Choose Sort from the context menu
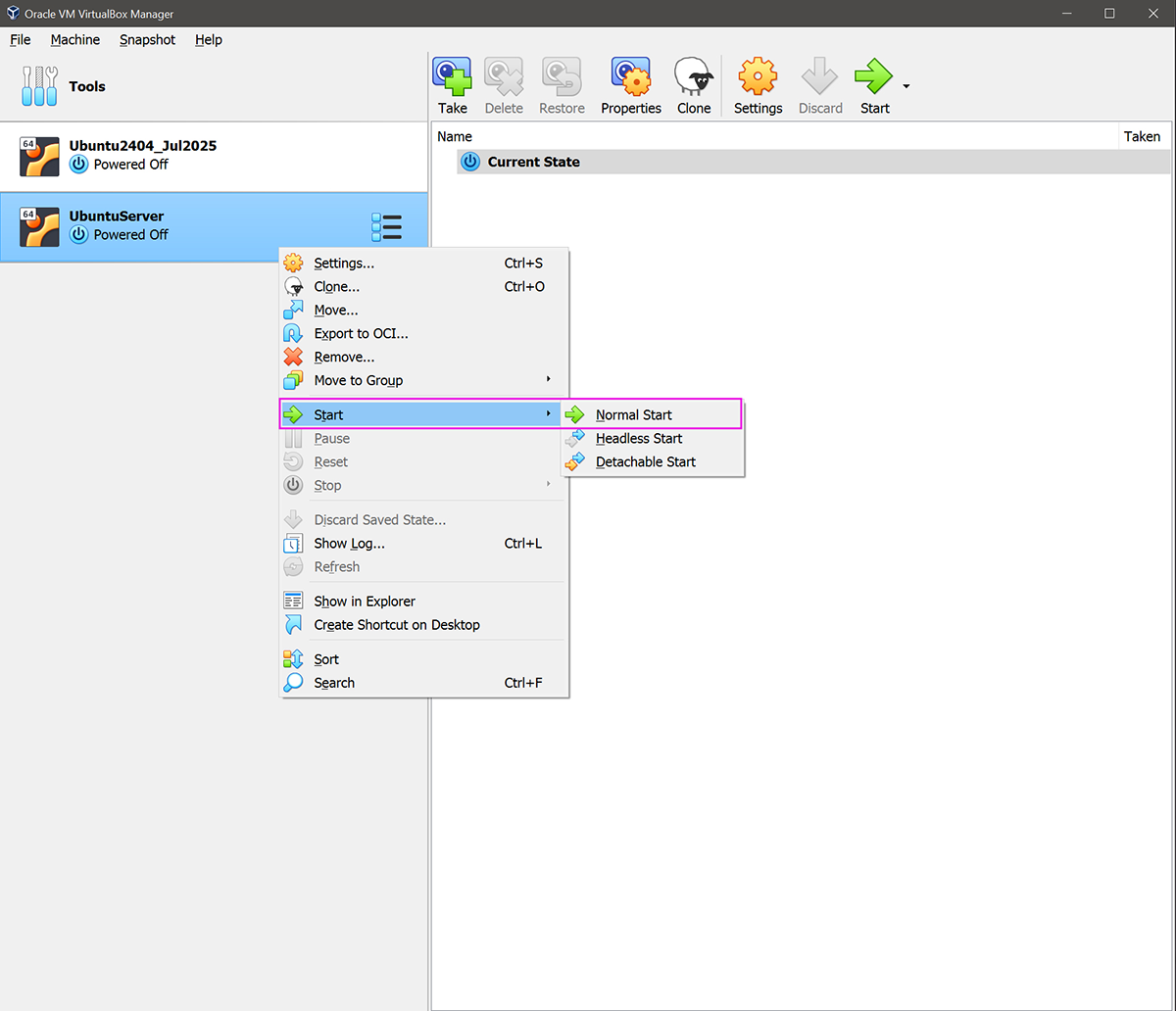Image resolution: width=1176 pixels, height=1011 pixels. point(423,660)
